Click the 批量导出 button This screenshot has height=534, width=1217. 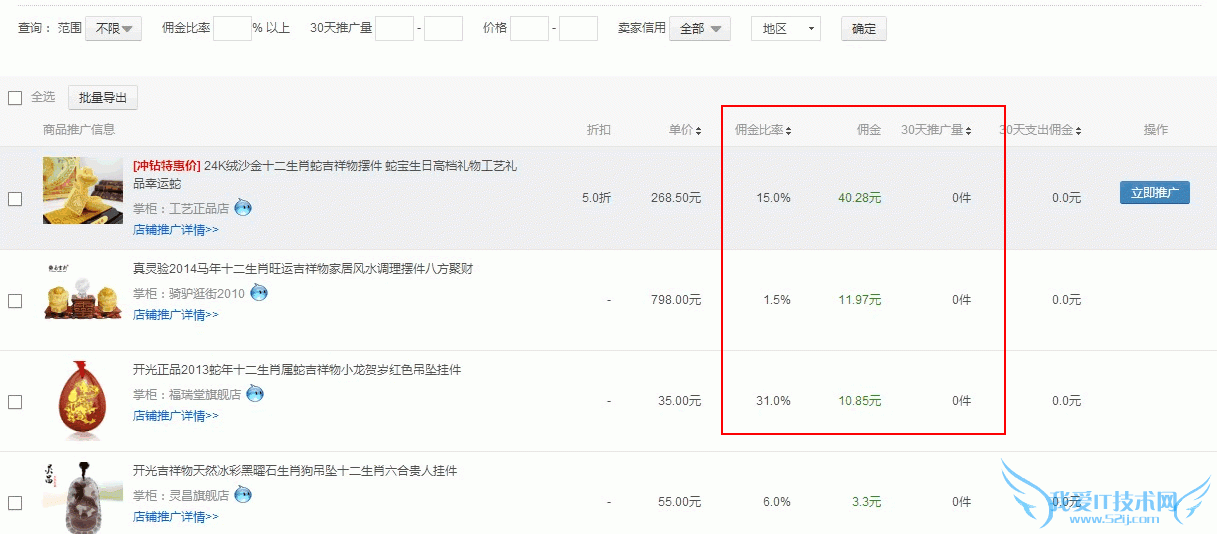(x=103, y=98)
